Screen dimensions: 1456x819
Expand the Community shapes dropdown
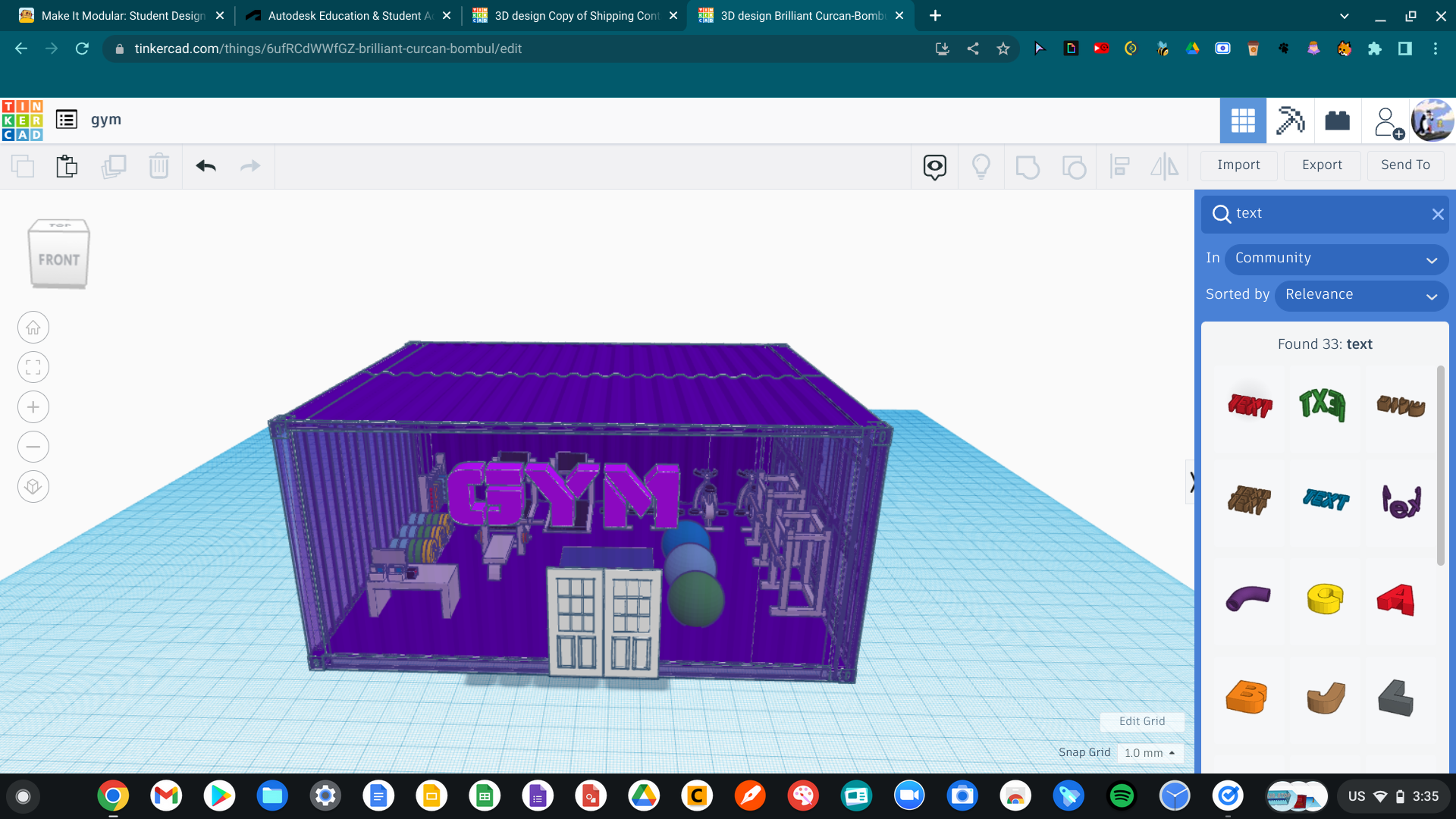(1336, 258)
